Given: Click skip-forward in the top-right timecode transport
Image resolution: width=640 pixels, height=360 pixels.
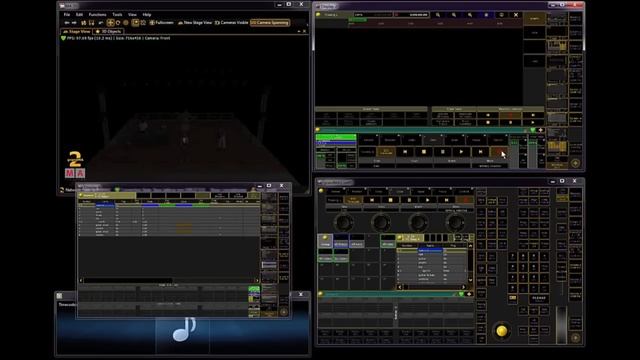Looking at the screenshot, I should tap(480, 152).
